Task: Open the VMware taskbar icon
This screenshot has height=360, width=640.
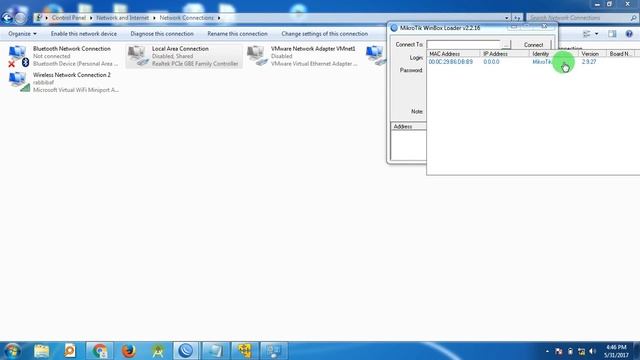Action: pyautogui.click(x=244, y=351)
